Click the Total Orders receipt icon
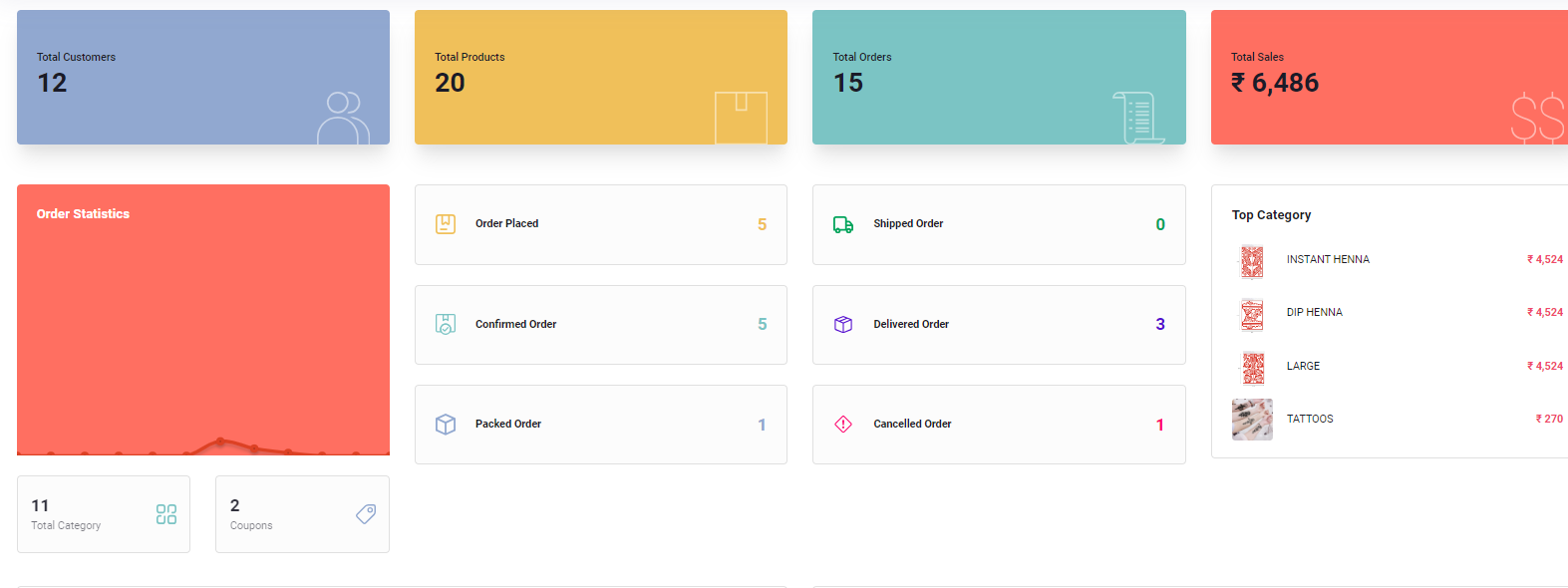The image size is (1568, 588). coord(1137,118)
